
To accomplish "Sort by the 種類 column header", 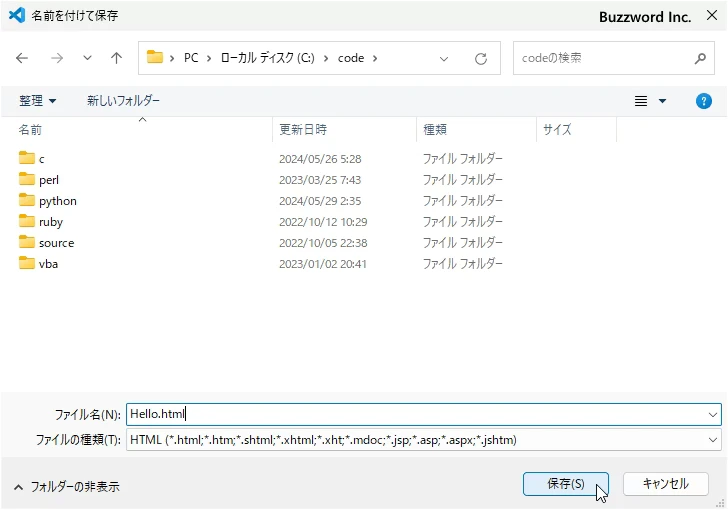I will [476, 130].
